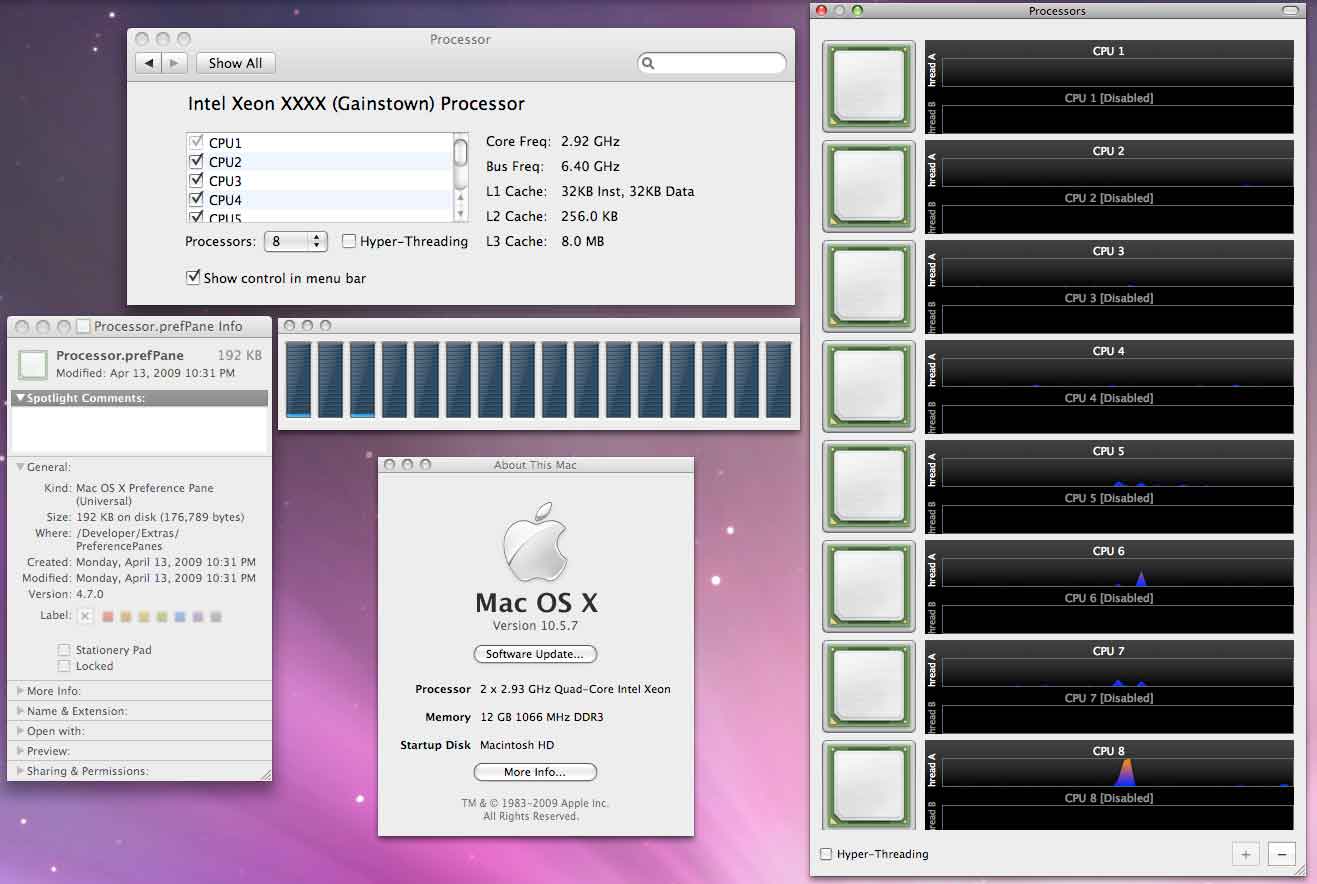This screenshot has width=1317, height=884.
Task: Expand the More Info section
Action: click(20, 691)
